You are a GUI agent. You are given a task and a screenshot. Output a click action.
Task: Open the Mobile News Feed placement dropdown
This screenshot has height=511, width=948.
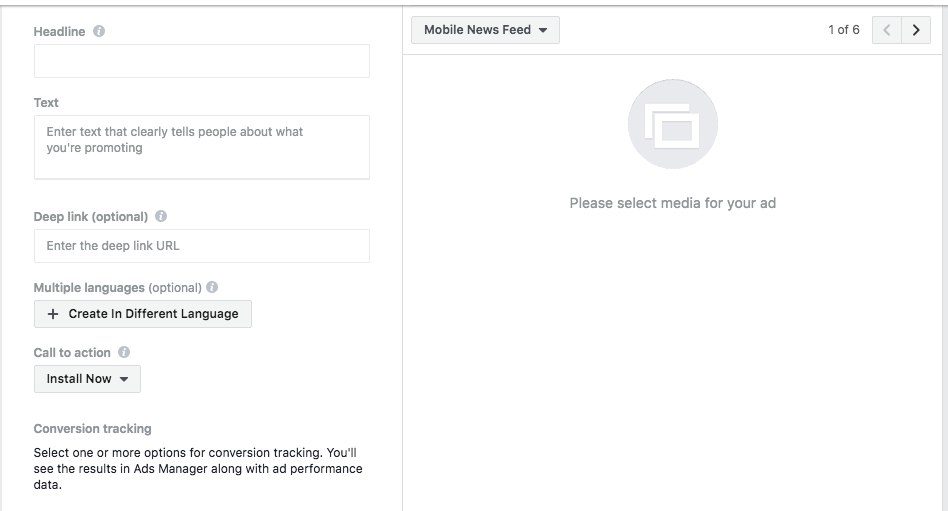[x=485, y=30]
